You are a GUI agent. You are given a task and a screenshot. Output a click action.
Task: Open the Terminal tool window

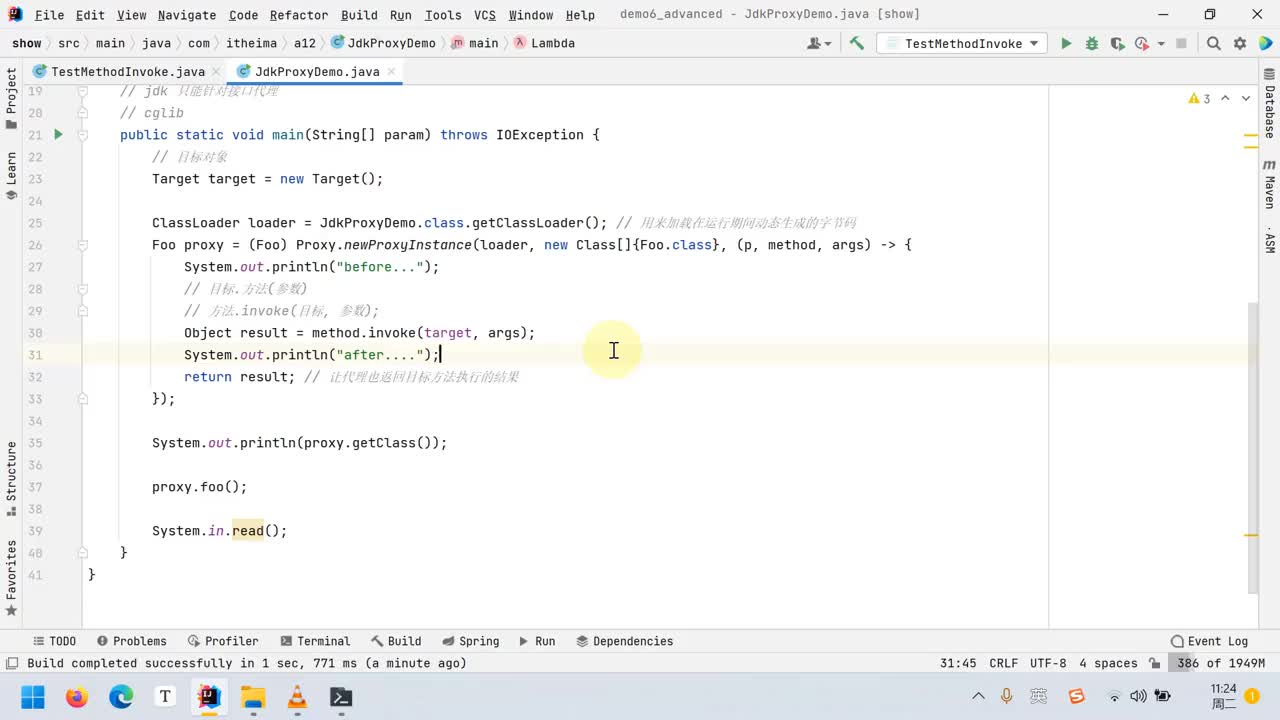pyautogui.click(x=315, y=641)
